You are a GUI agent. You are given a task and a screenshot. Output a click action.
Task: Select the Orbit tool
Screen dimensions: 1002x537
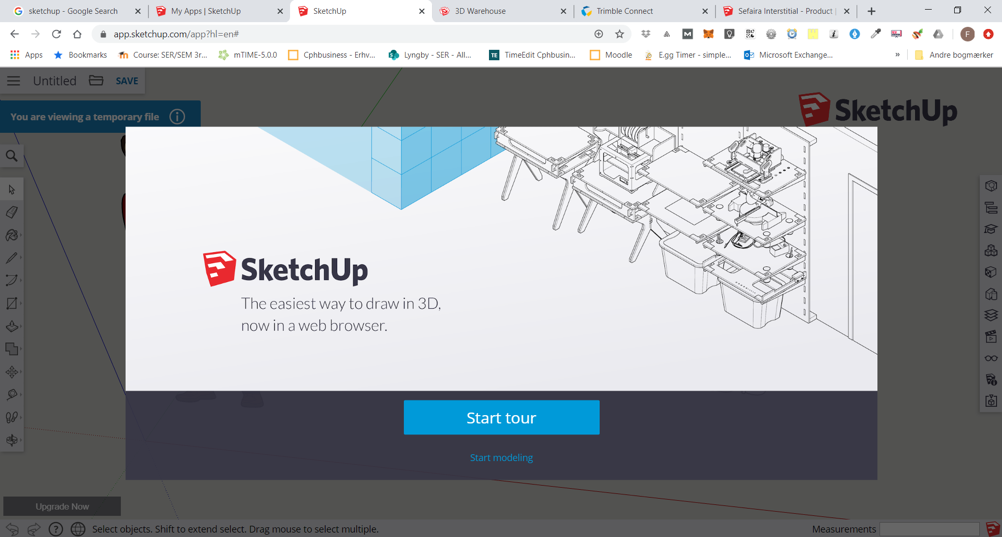[x=12, y=440]
